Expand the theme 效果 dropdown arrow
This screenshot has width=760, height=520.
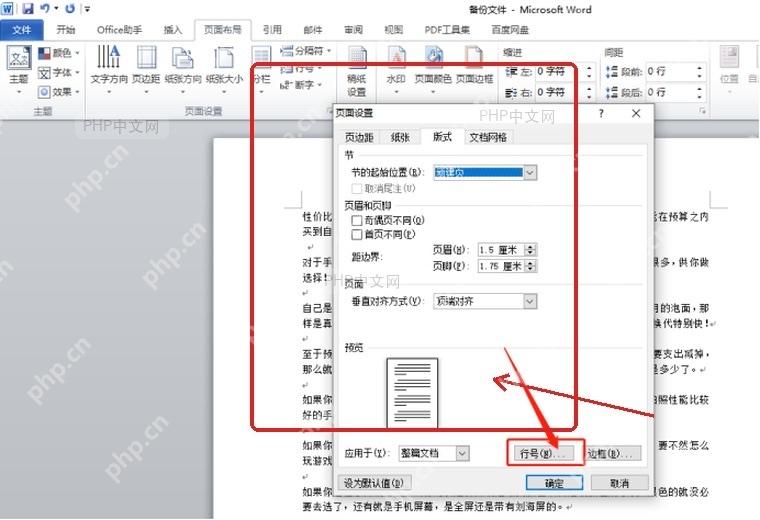(77, 92)
